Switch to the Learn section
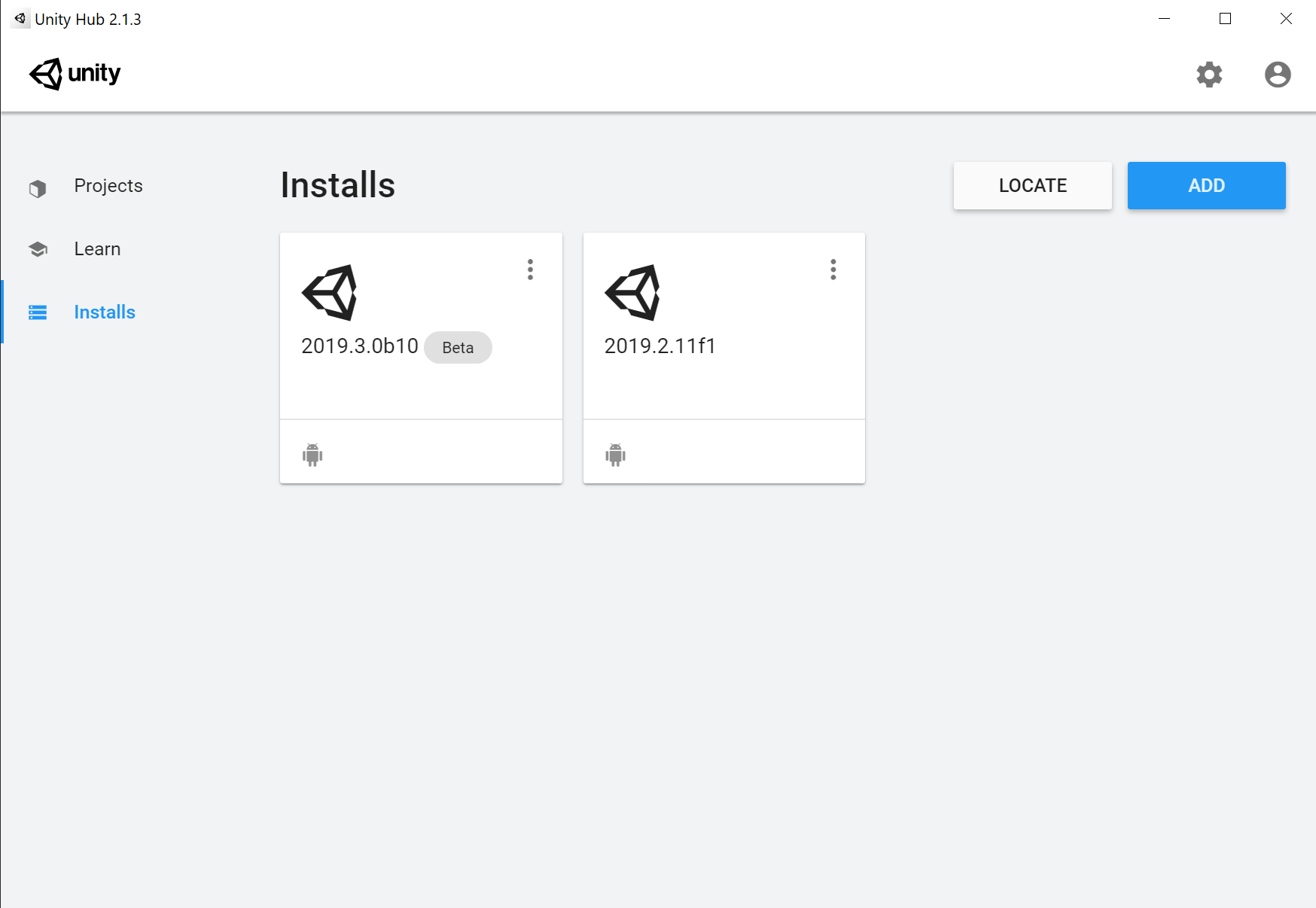The width and height of the screenshot is (1316, 908). [x=97, y=249]
